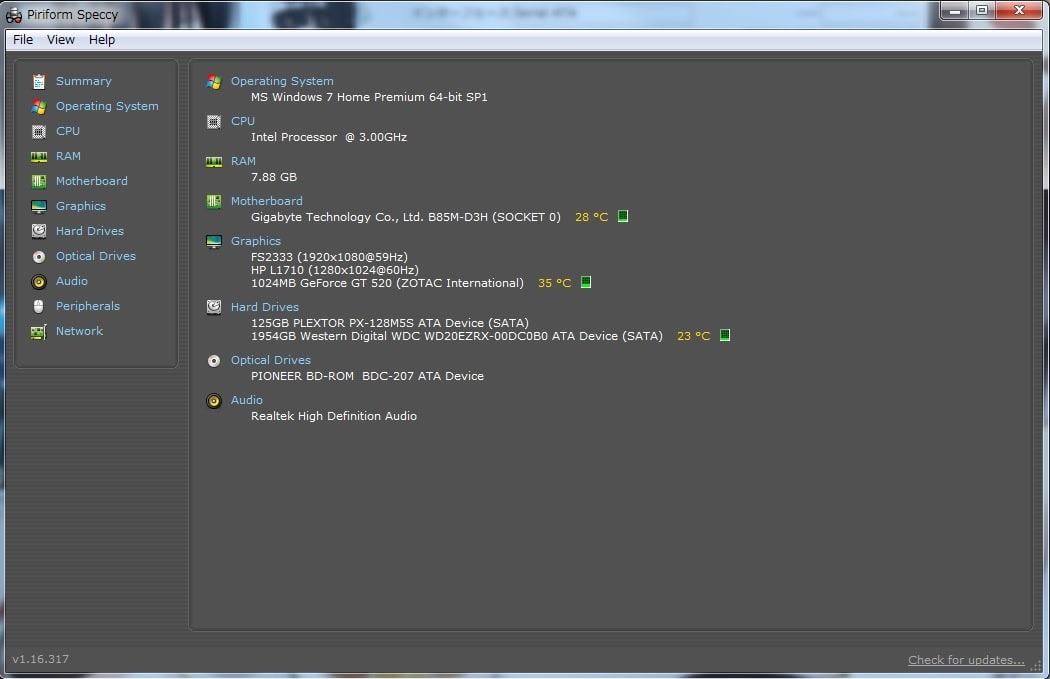Click green temperature indicator next to 28 °C
1050x679 pixels.
tap(623, 216)
